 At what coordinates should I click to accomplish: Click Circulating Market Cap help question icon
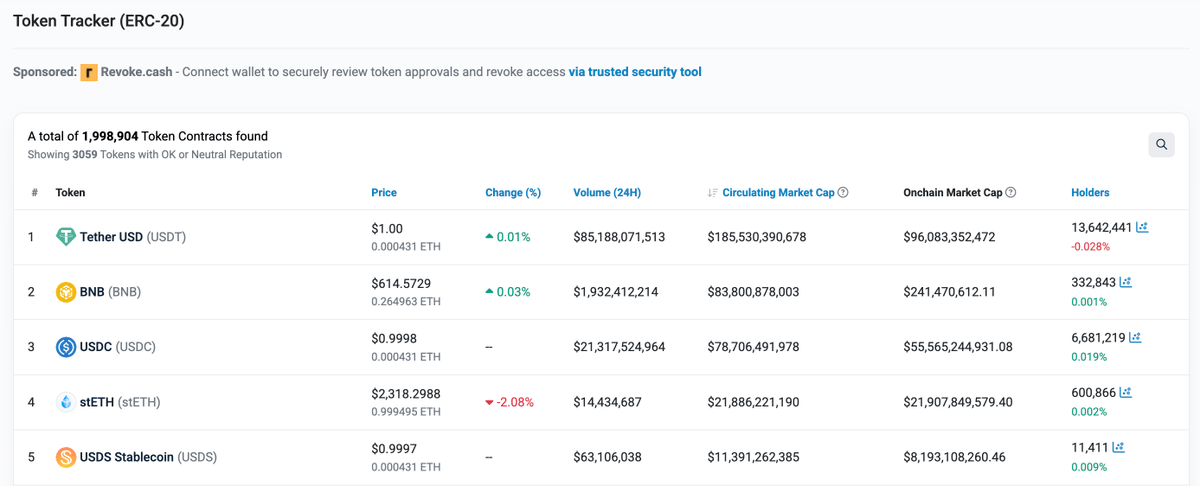(843, 192)
